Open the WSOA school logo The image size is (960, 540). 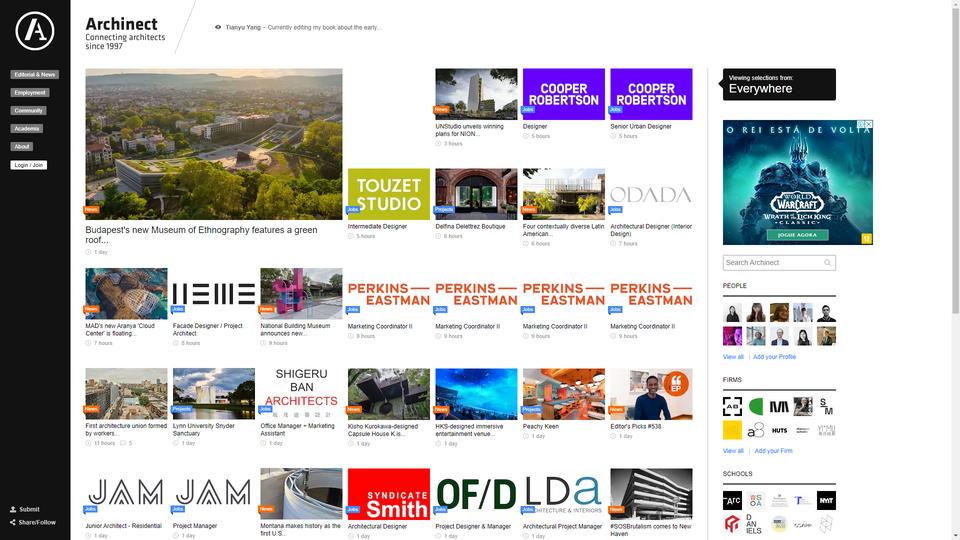pos(756,500)
